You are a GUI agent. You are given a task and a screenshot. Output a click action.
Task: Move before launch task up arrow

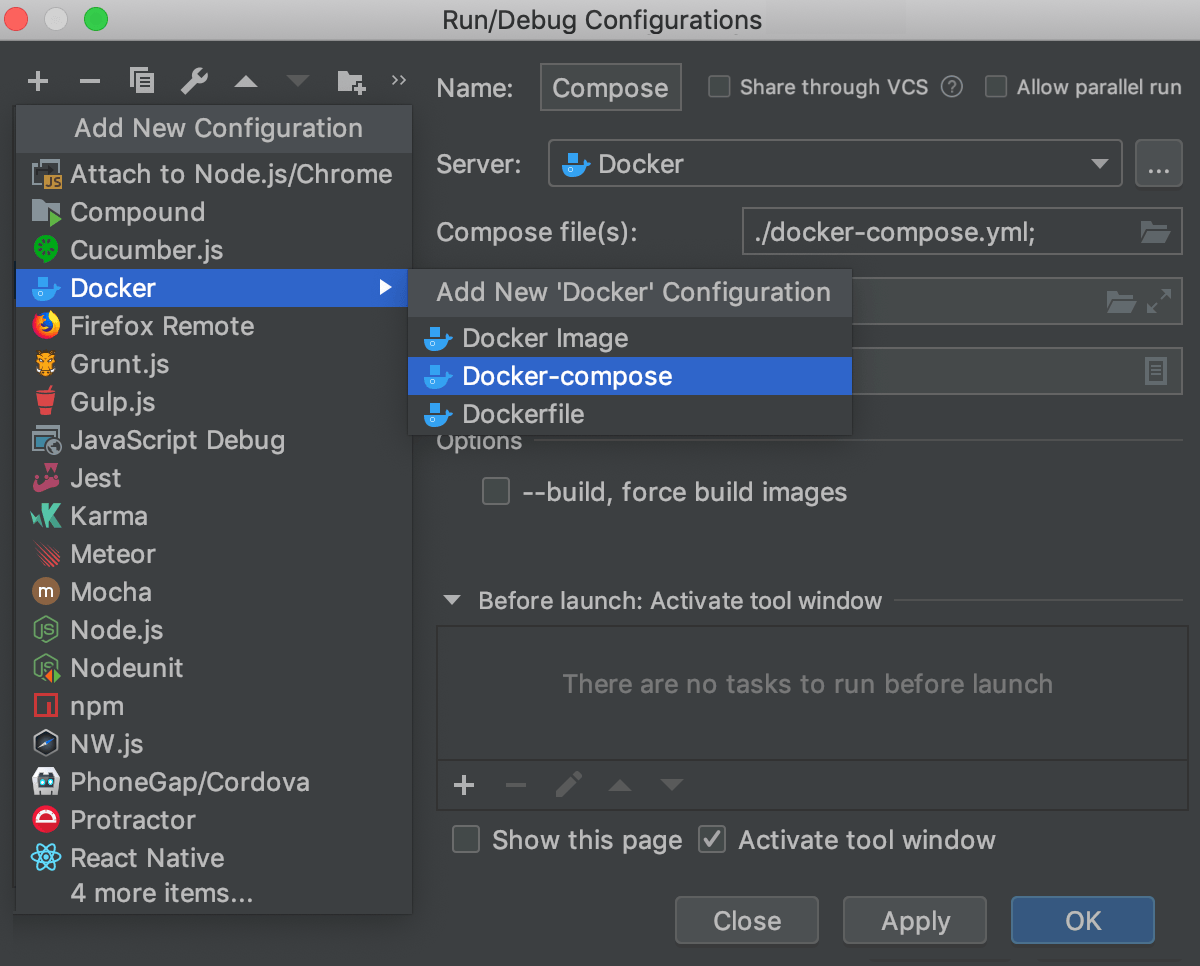point(620,786)
